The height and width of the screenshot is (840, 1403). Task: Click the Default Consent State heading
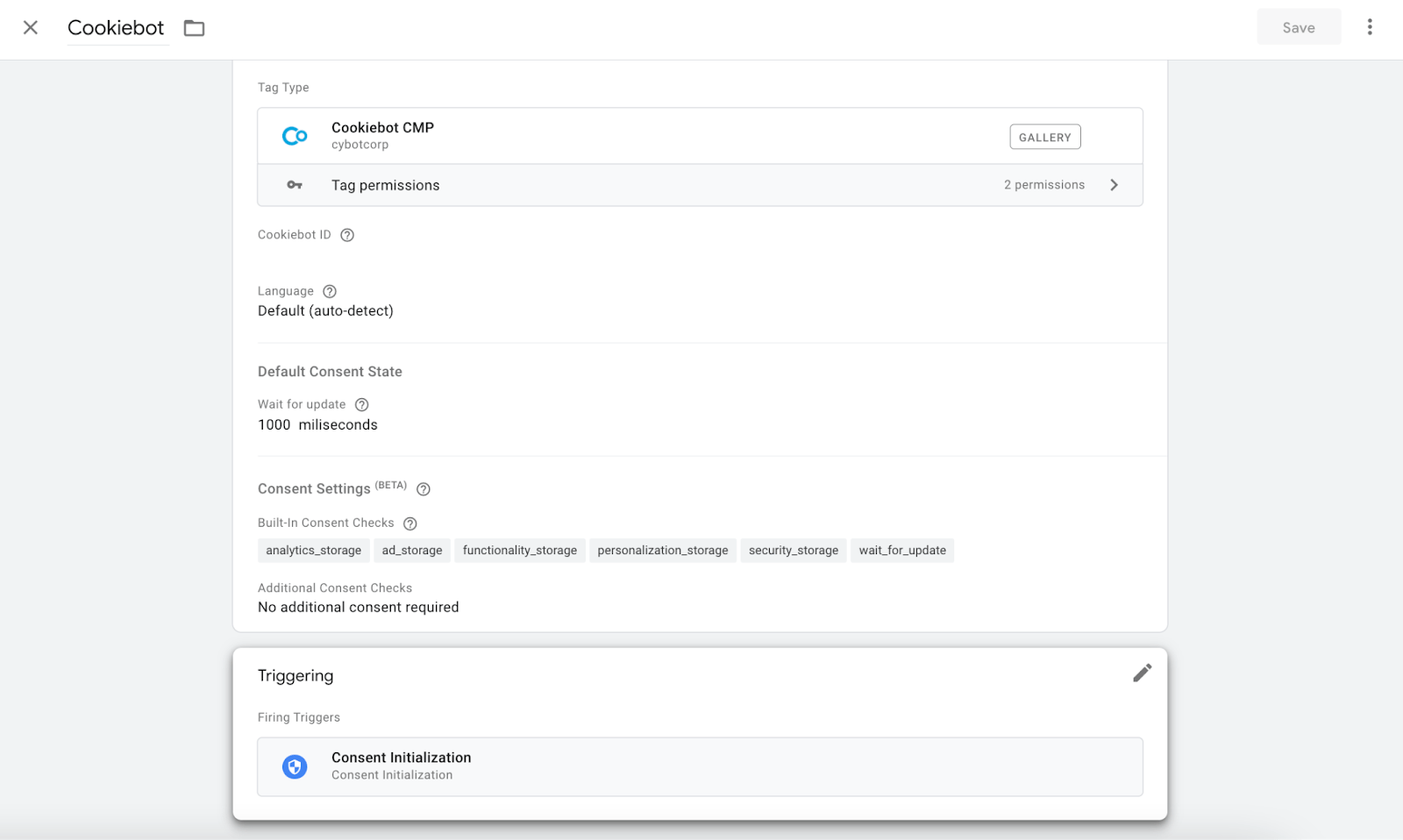330,372
